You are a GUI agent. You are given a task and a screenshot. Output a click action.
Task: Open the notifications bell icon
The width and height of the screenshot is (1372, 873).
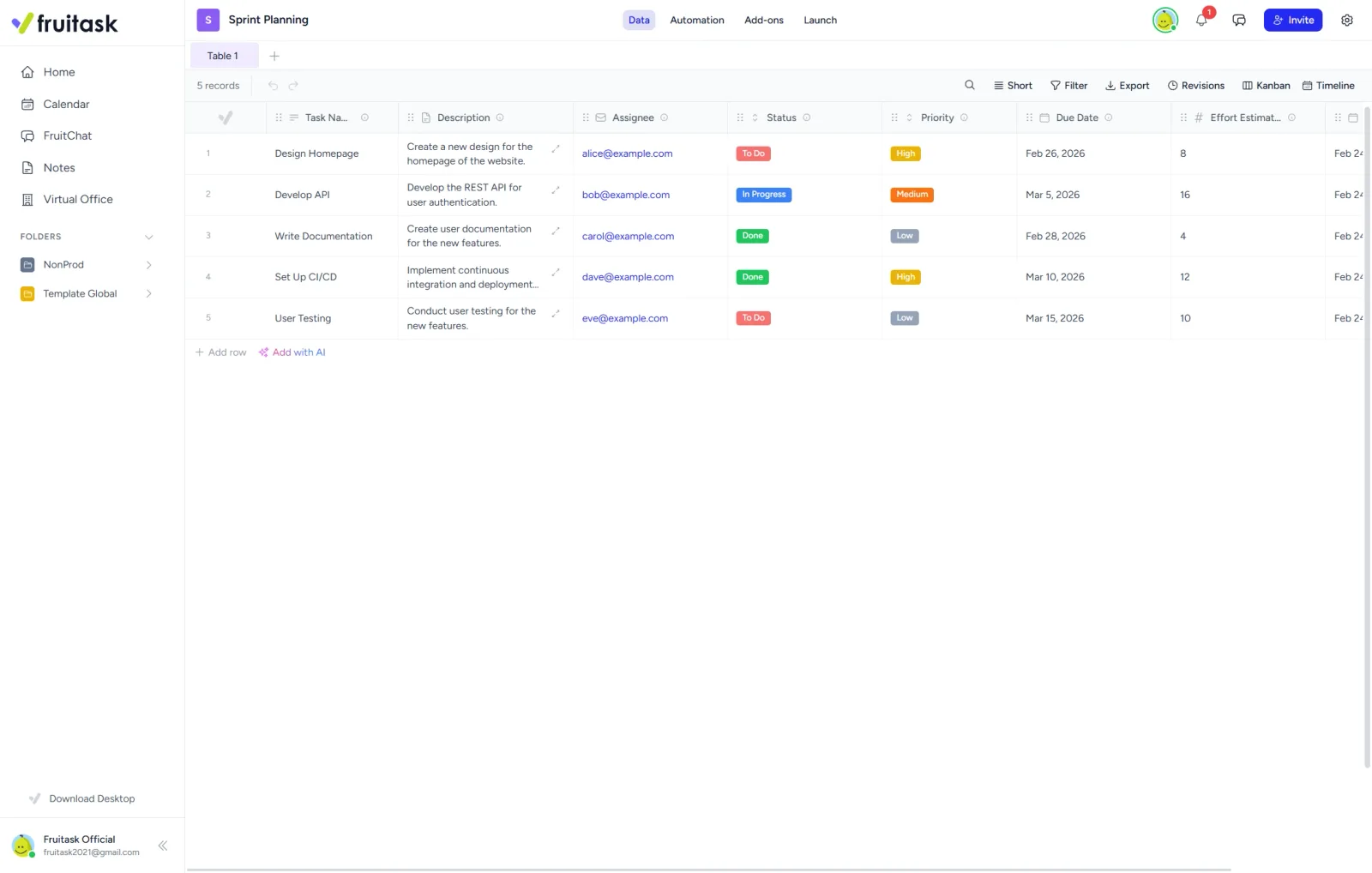[1201, 20]
